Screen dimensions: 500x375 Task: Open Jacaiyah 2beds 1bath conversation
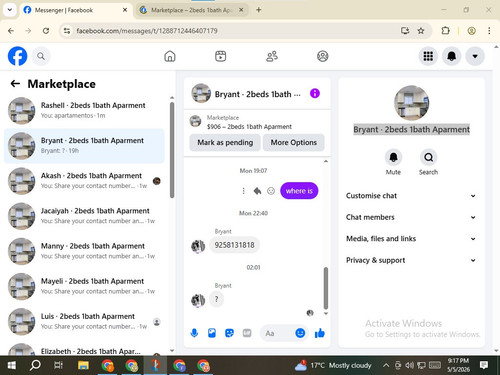(x=84, y=216)
